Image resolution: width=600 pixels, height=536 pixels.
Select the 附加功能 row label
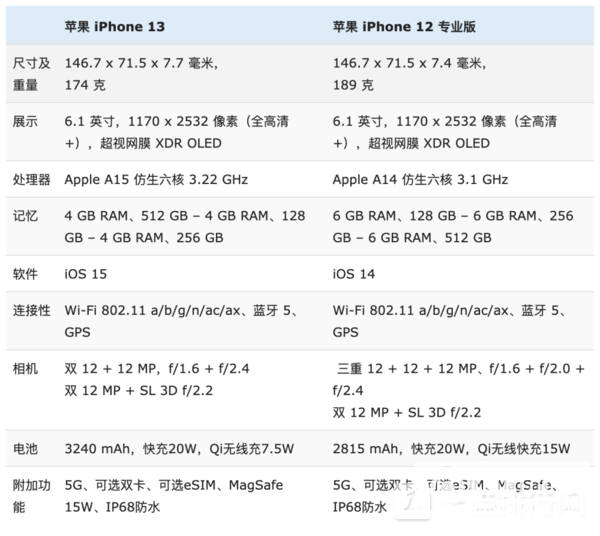pyautogui.click(x=31, y=495)
